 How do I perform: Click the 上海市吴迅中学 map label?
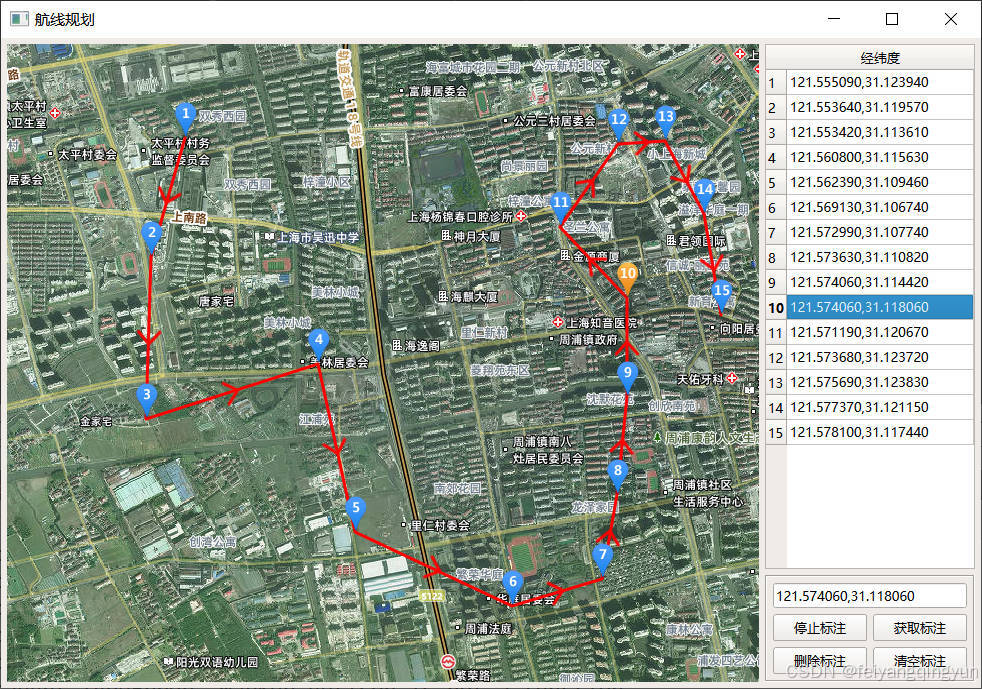318,237
